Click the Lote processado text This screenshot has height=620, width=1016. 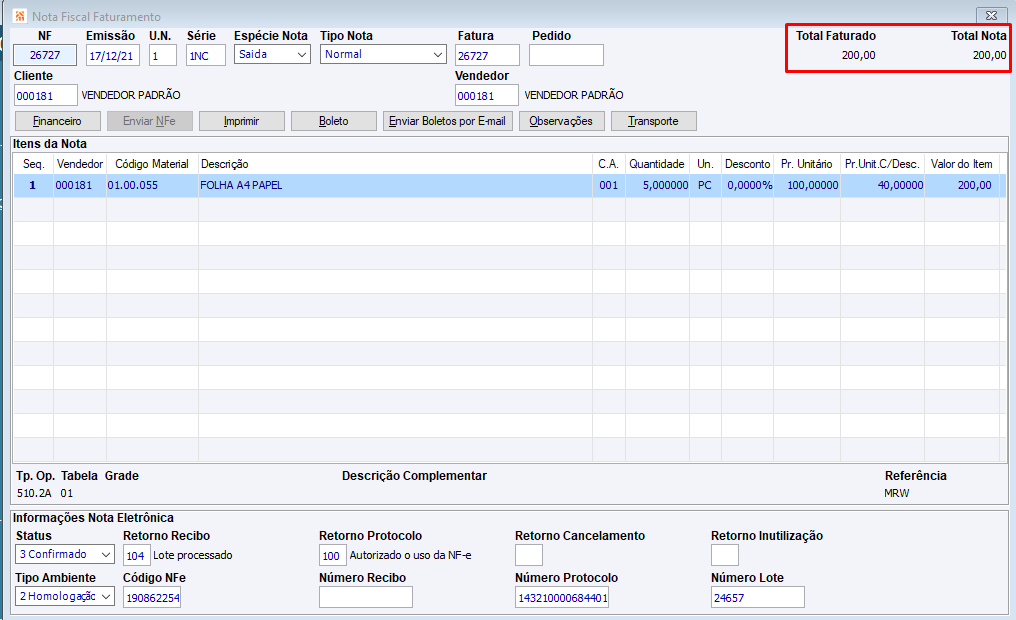pyautogui.click(x=192, y=555)
